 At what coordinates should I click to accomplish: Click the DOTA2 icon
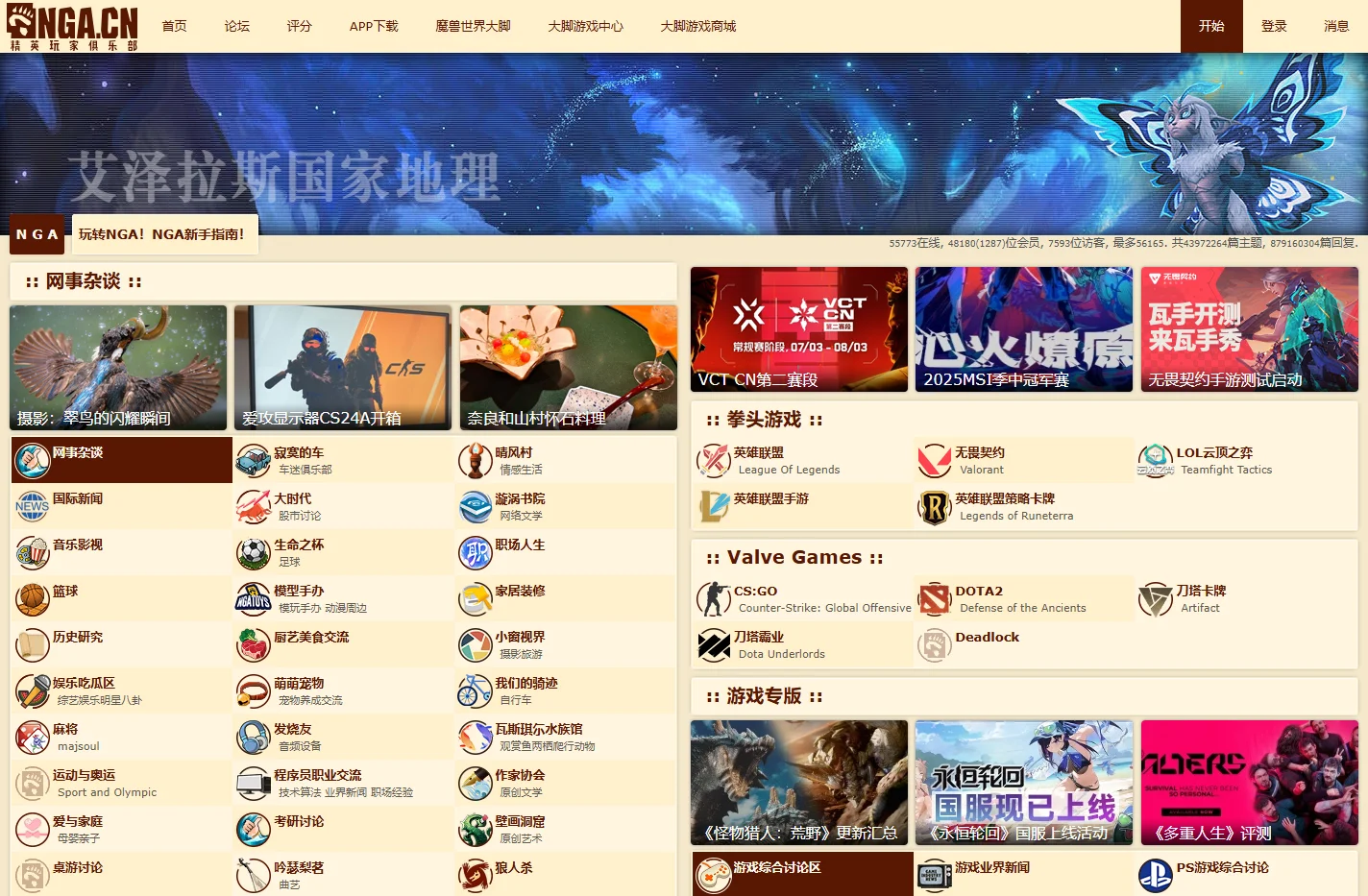[935, 598]
